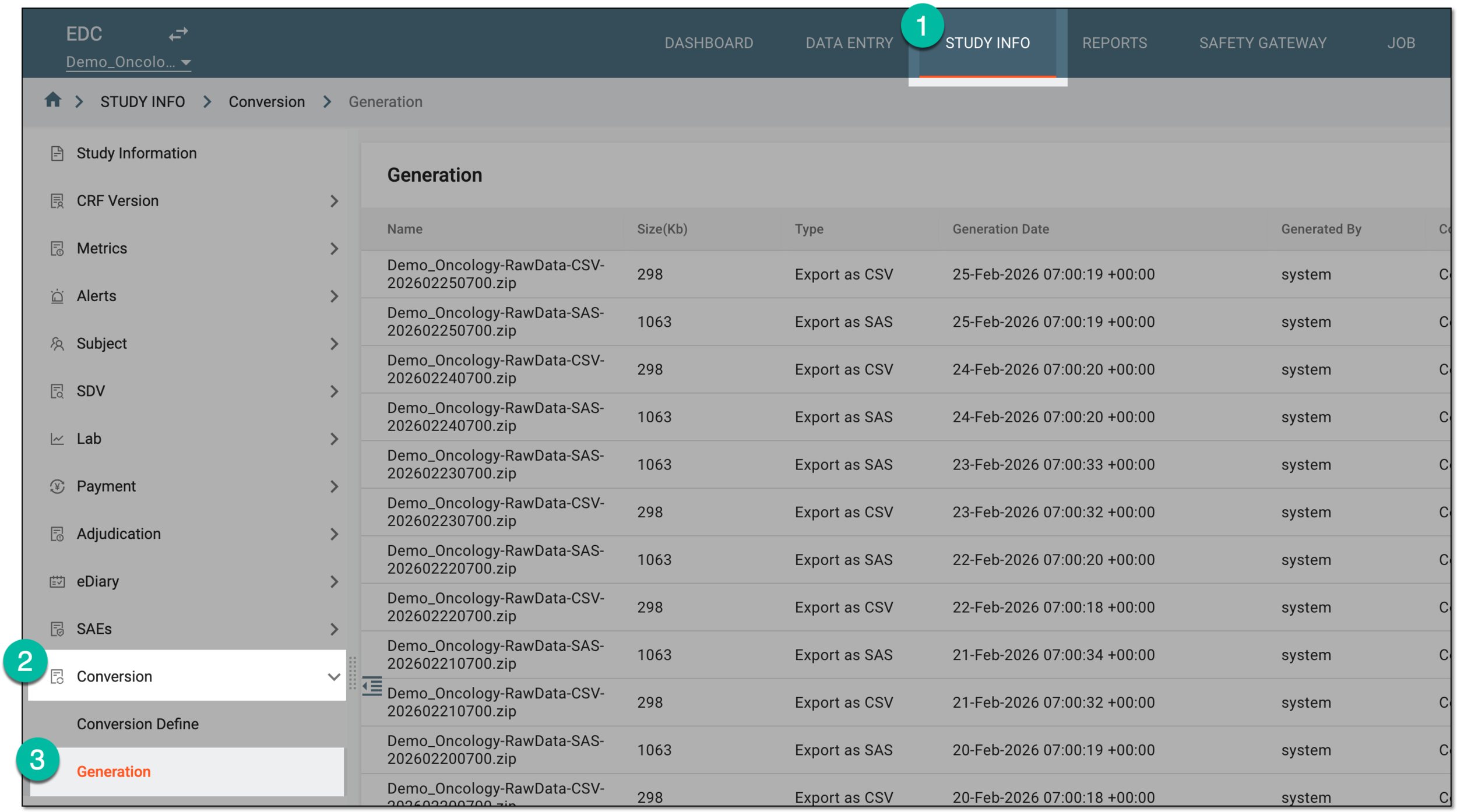Click the Alerts bell icon
This screenshot has height=812, width=1457.
coord(57,296)
